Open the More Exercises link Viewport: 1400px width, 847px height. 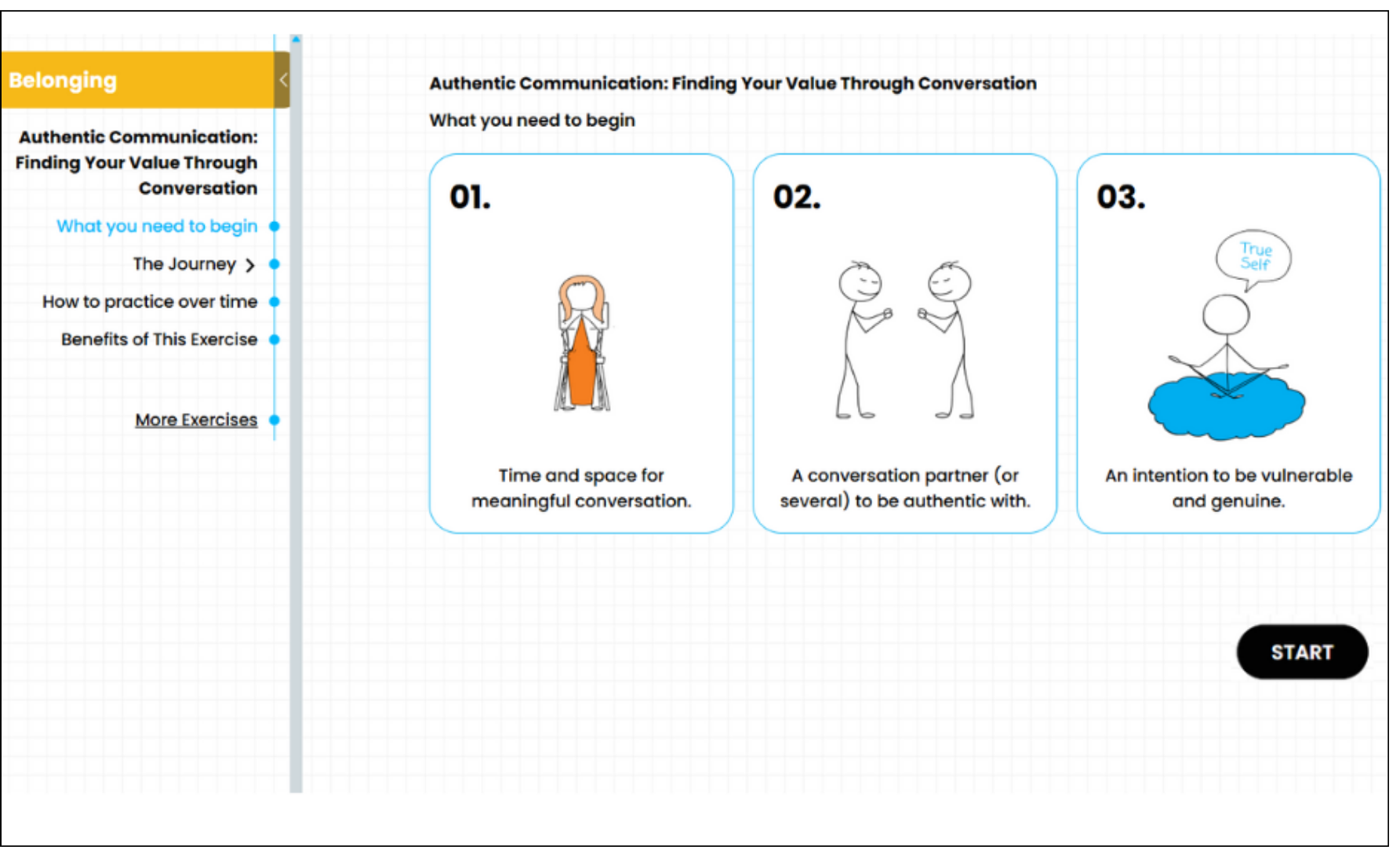pos(196,420)
